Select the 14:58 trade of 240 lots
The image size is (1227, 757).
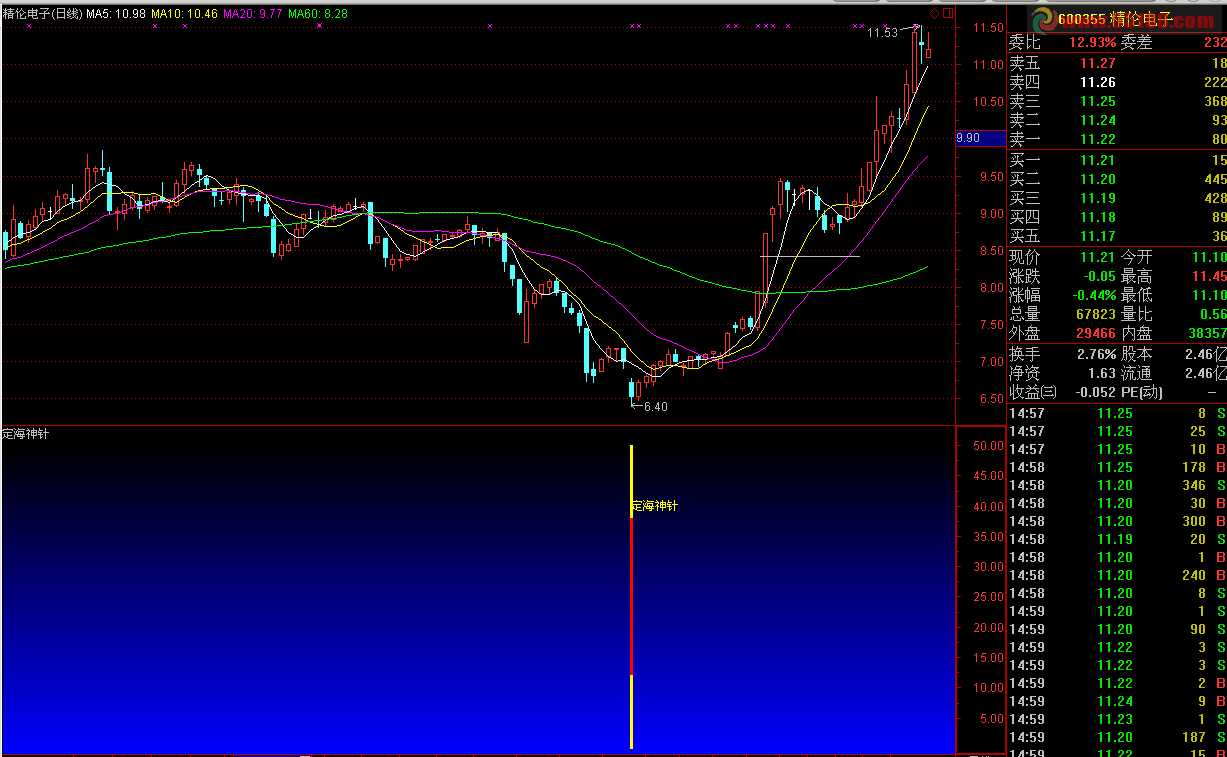click(x=1117, y=575)
